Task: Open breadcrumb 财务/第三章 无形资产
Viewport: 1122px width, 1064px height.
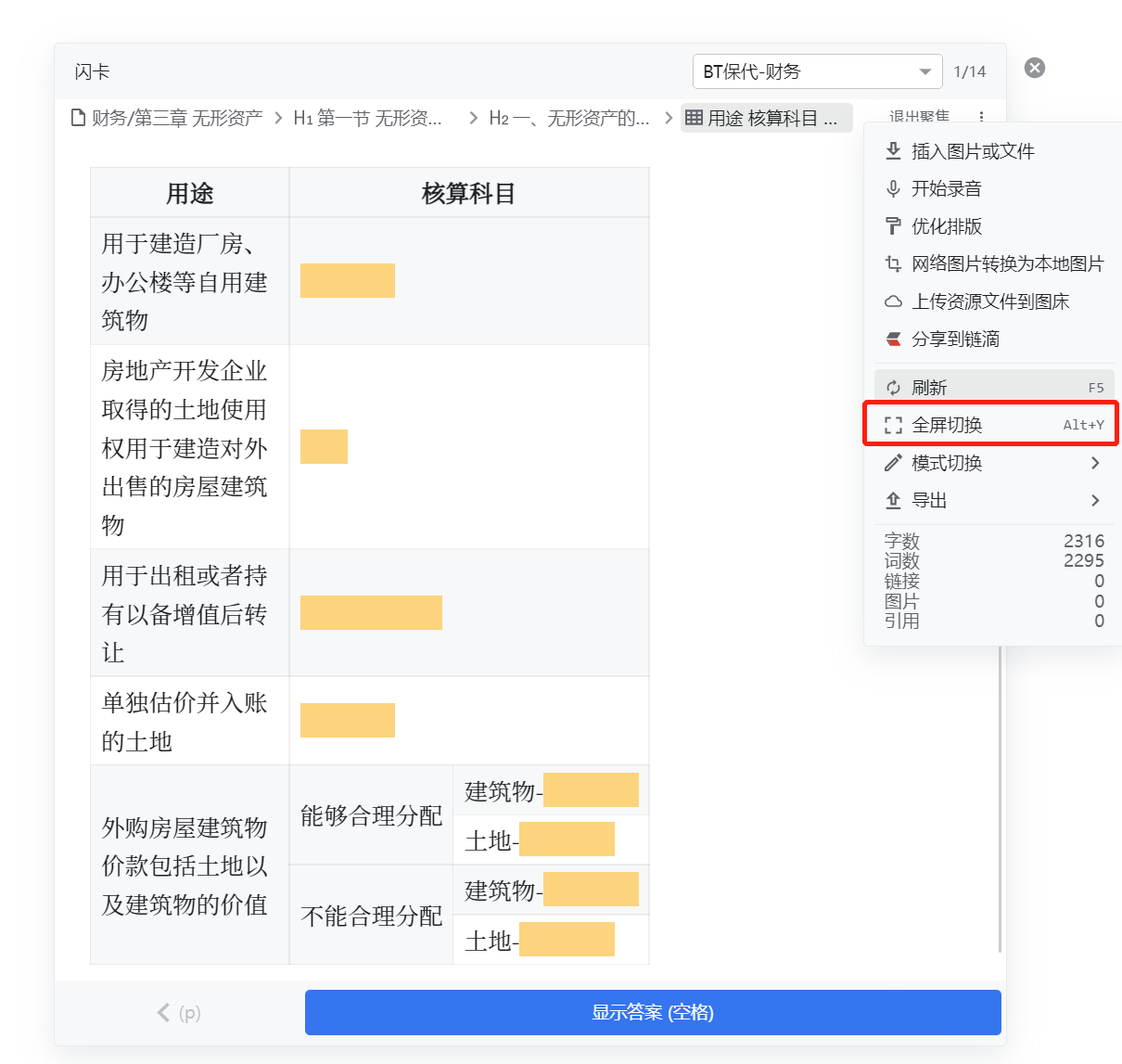Action: (x=167, y=118)
